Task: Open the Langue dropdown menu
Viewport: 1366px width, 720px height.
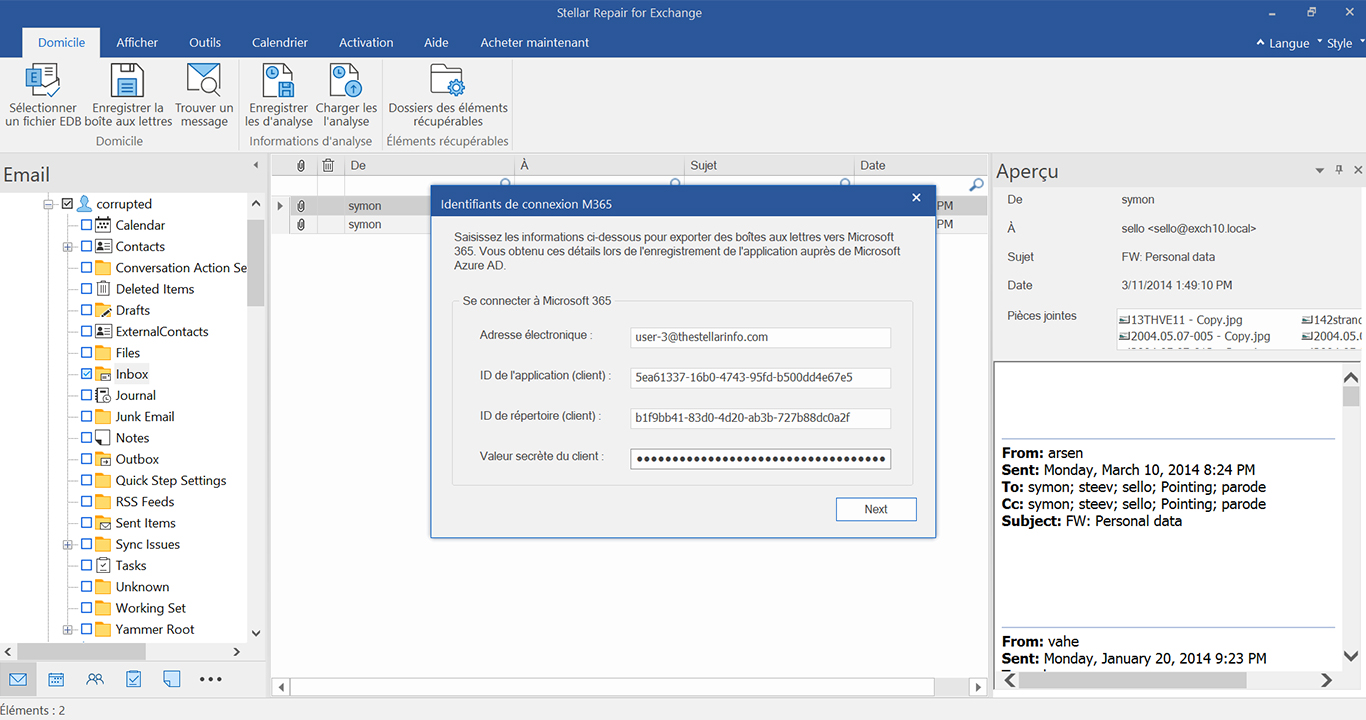Action: point(1283,43)
